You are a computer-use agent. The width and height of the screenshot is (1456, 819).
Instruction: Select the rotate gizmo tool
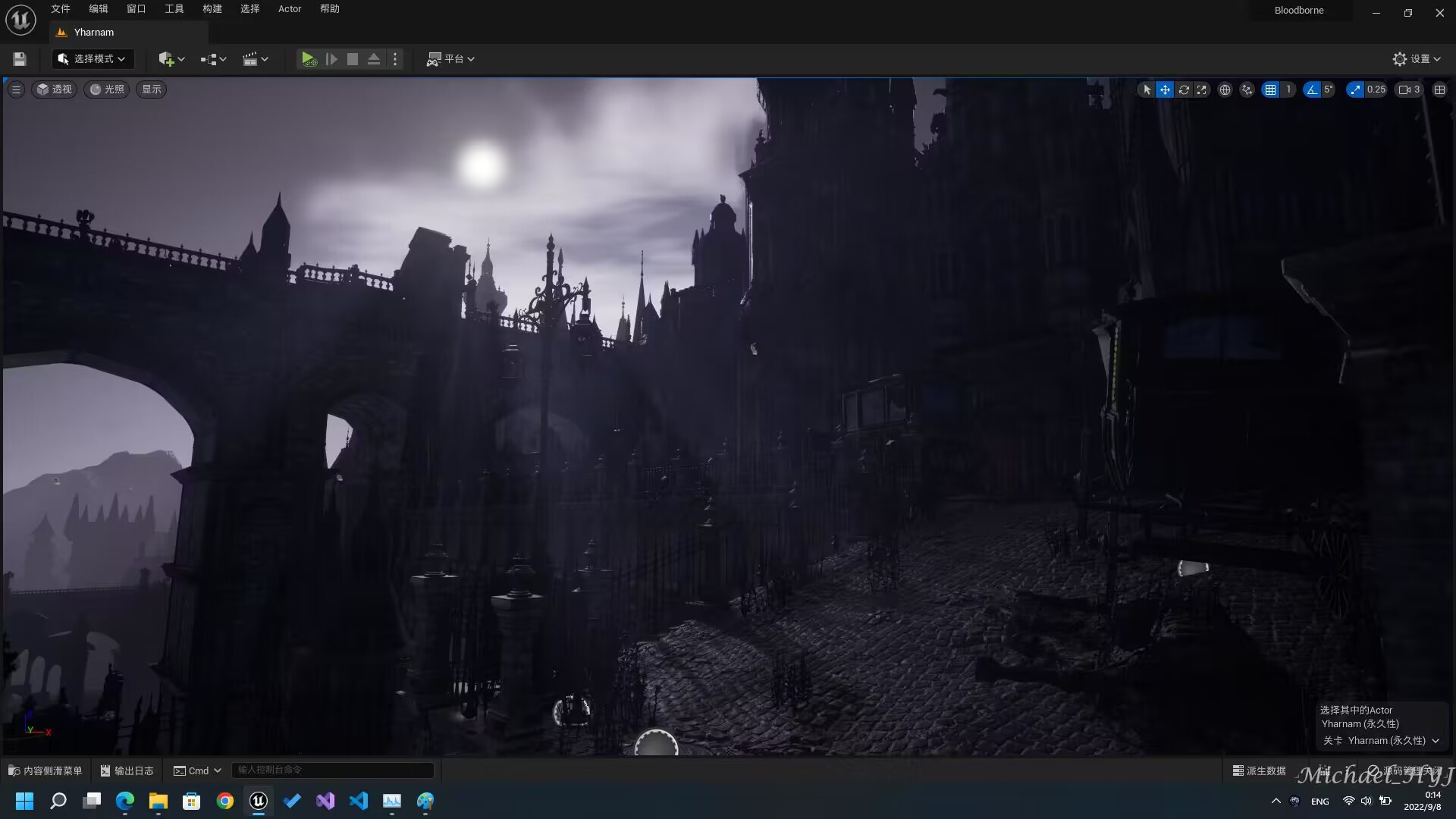pyautogui.click(x=1183, y=89)
